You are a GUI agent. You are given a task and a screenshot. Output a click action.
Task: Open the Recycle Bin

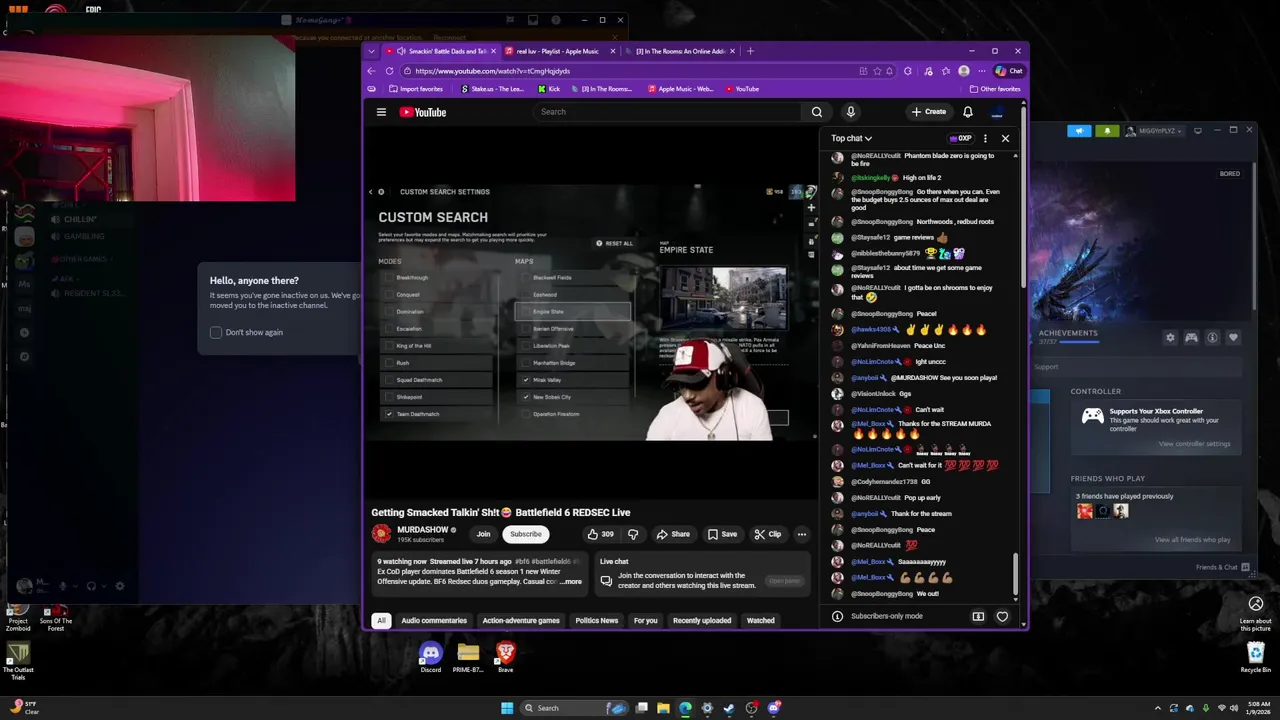pos(1256,657)
